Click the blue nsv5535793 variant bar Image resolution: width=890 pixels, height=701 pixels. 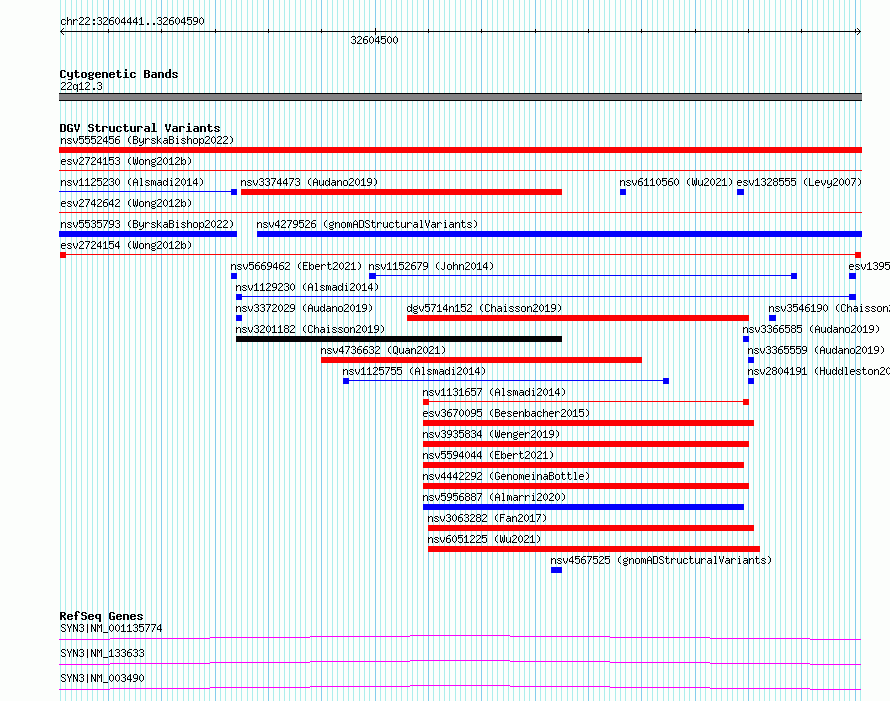pyautogui.click(x=148, y=234)
